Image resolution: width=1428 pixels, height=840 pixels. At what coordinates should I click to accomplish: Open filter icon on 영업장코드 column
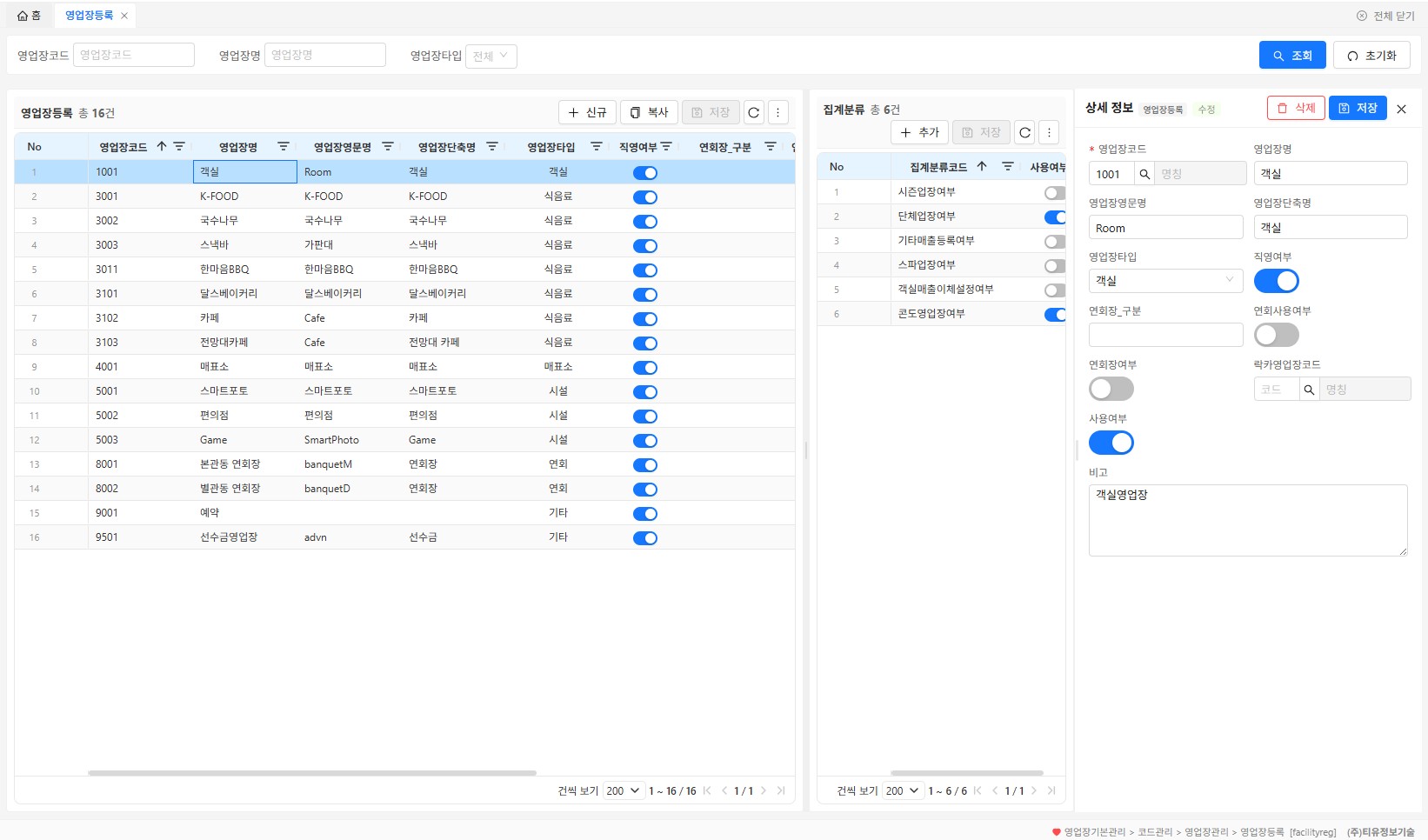(x=179, y=146)
